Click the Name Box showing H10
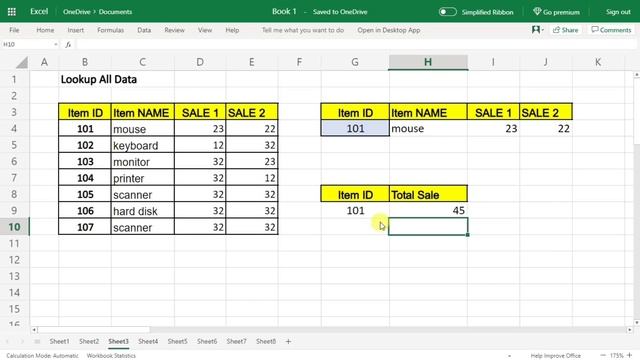This screenshot has width=640, height=360. pos(27,44)
